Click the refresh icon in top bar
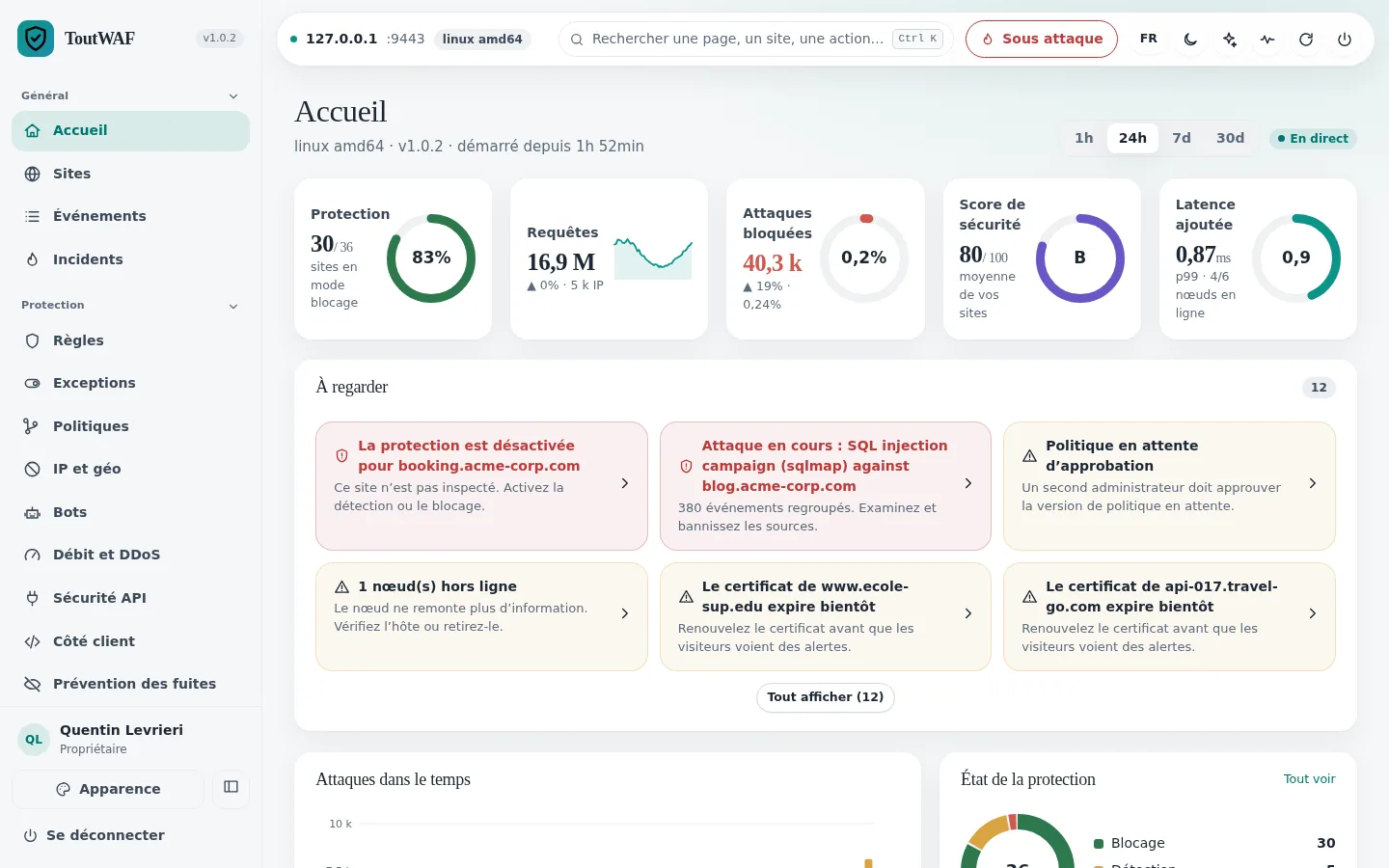The width and height of the screenshot is (1389, 868). tap(1306, 40)
